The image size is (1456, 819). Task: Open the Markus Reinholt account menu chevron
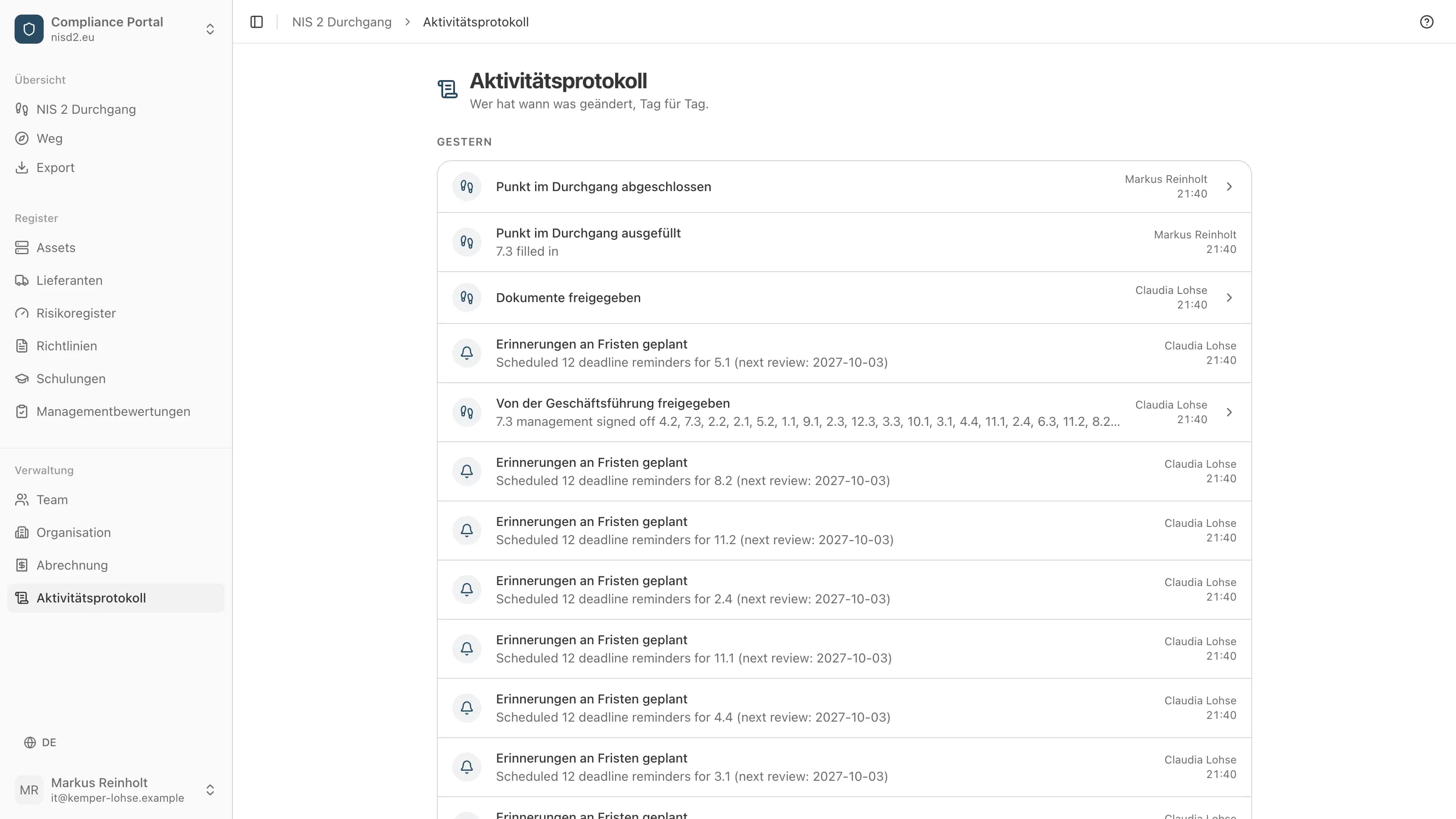point(210,789)
